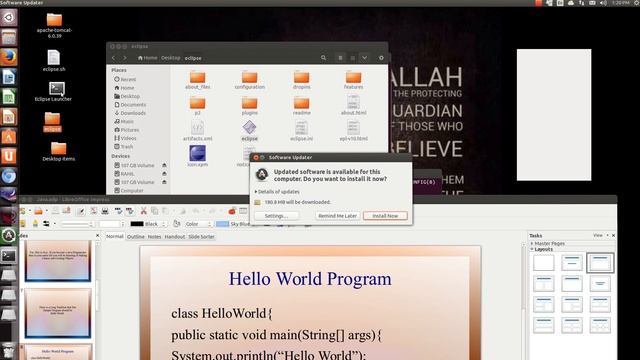The image size is (640, 360).
Task: Click the black line color swatch
Action: [x=137, y=224]
